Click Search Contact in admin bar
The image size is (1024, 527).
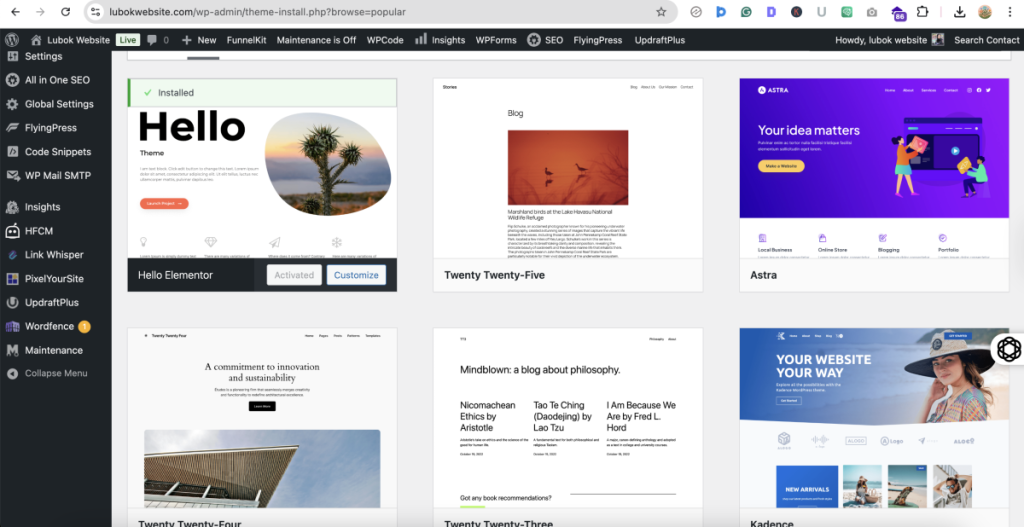pos(986,40)
